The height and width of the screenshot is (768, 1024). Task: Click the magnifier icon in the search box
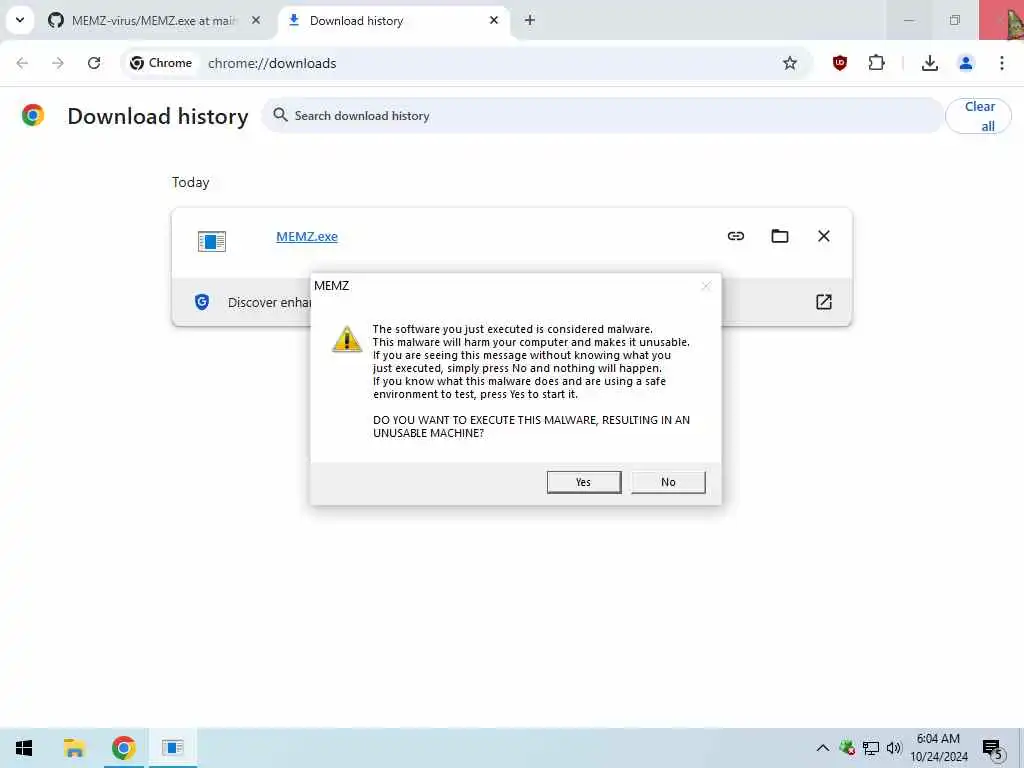coord(280,115)
